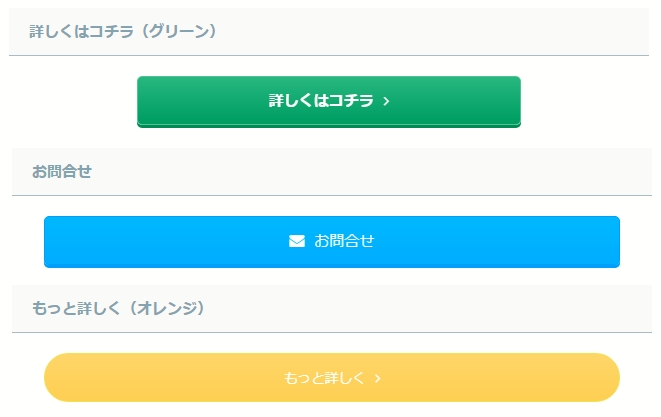Click the right chevron in the orange button
Viewport: 661px width, 417px height.
[x=377, y=378]
